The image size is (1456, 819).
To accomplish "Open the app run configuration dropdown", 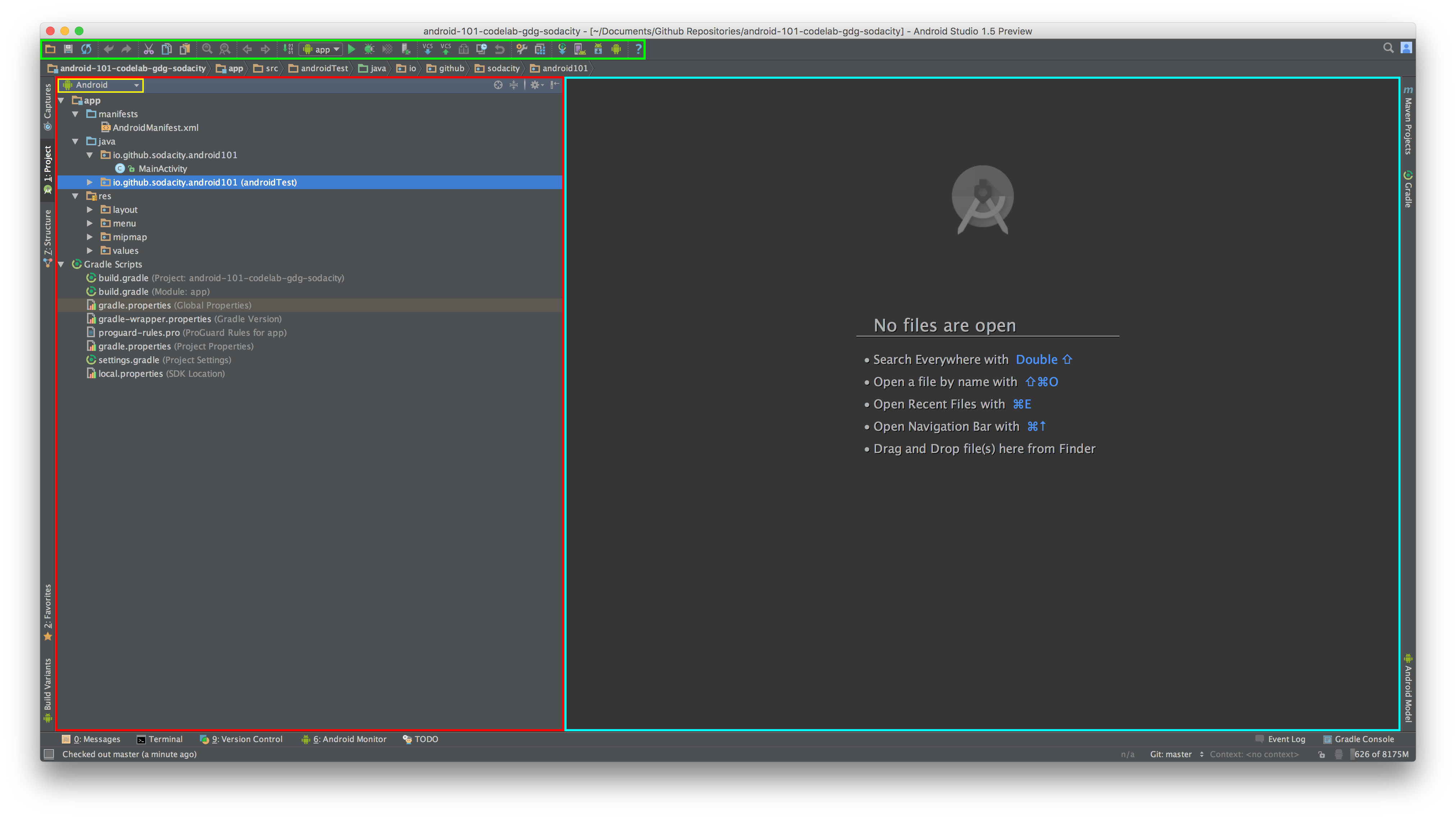I will (x=322, y=49).
